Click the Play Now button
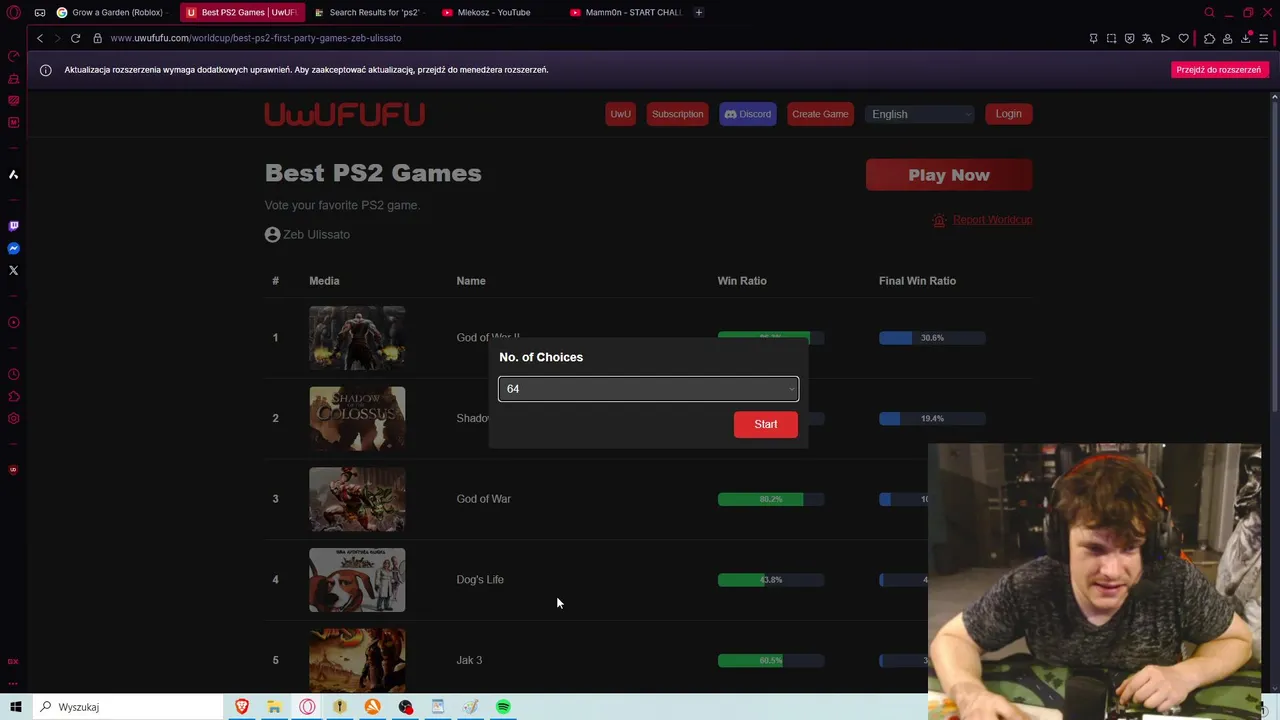Viewport: 1280px width, 720px height. point(949,175)
